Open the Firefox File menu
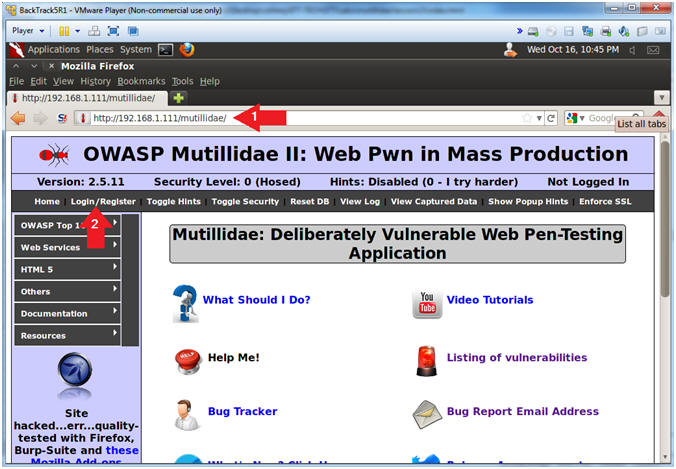676x469 pixels. (16, 81)
